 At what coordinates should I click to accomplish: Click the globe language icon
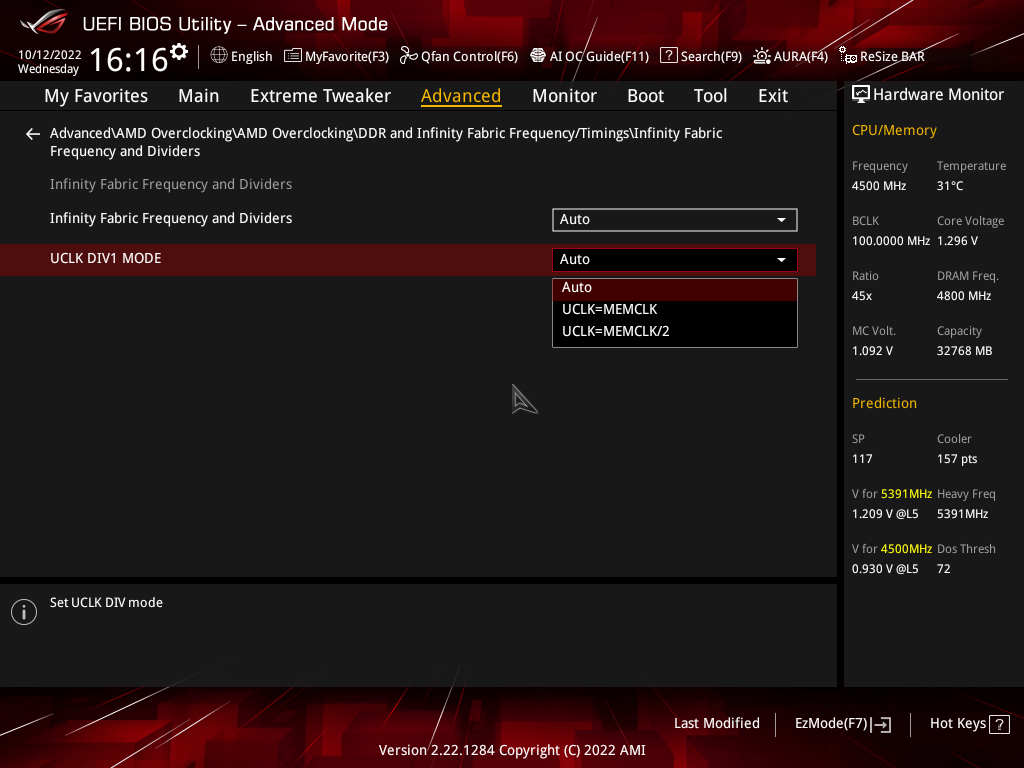click(x=219, y=56)
